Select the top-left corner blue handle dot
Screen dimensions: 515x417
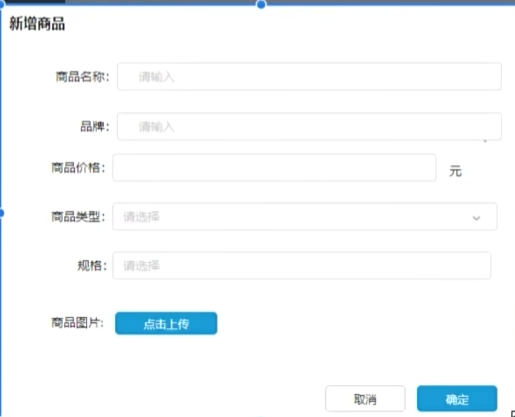coord(2,4)
